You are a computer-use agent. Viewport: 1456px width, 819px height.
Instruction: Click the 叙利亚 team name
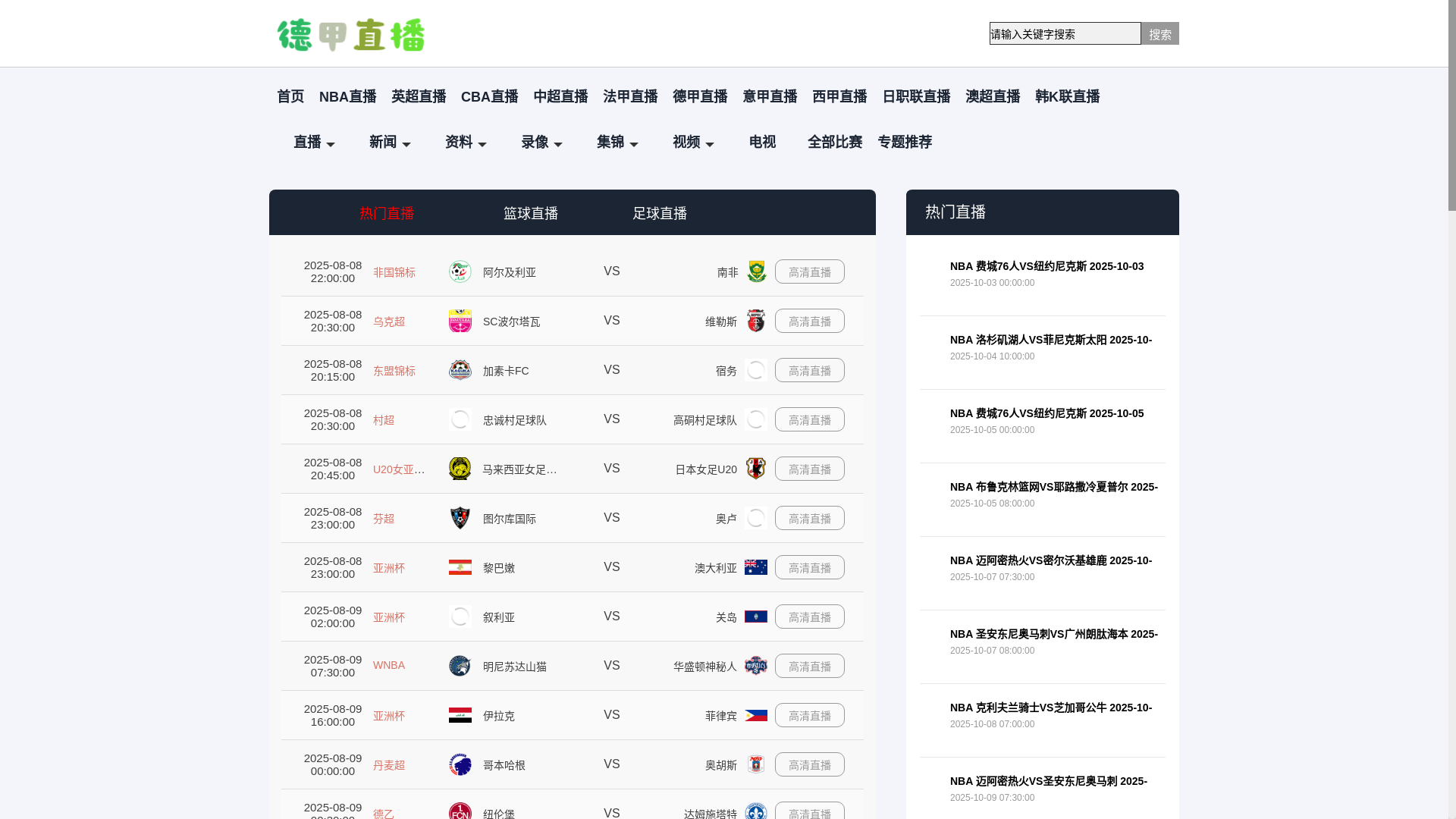[x=499, y=617]
